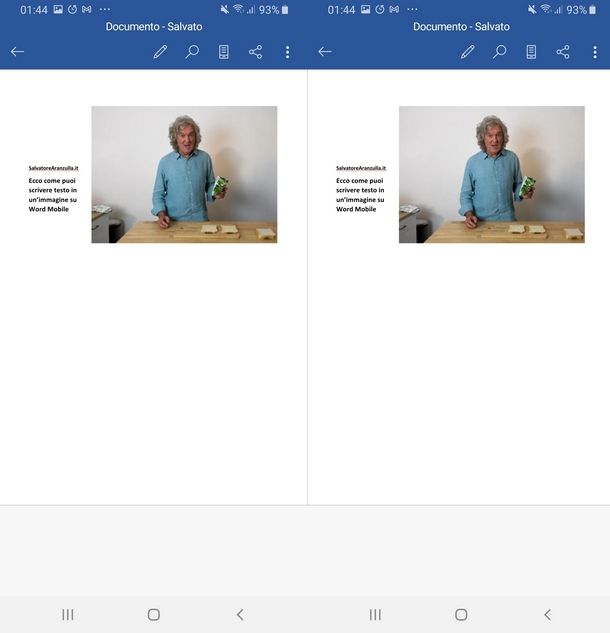The image size is (610, 633).
Task: Tap the back arrow in the right screenshot
Action: (325, 52)
